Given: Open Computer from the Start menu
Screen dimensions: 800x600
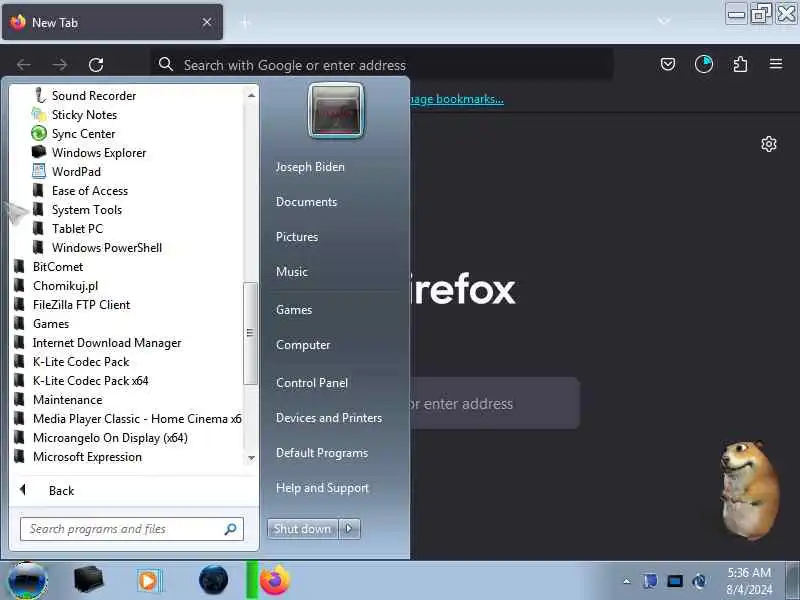Looking at the screenshot, I should click(303, 345).
